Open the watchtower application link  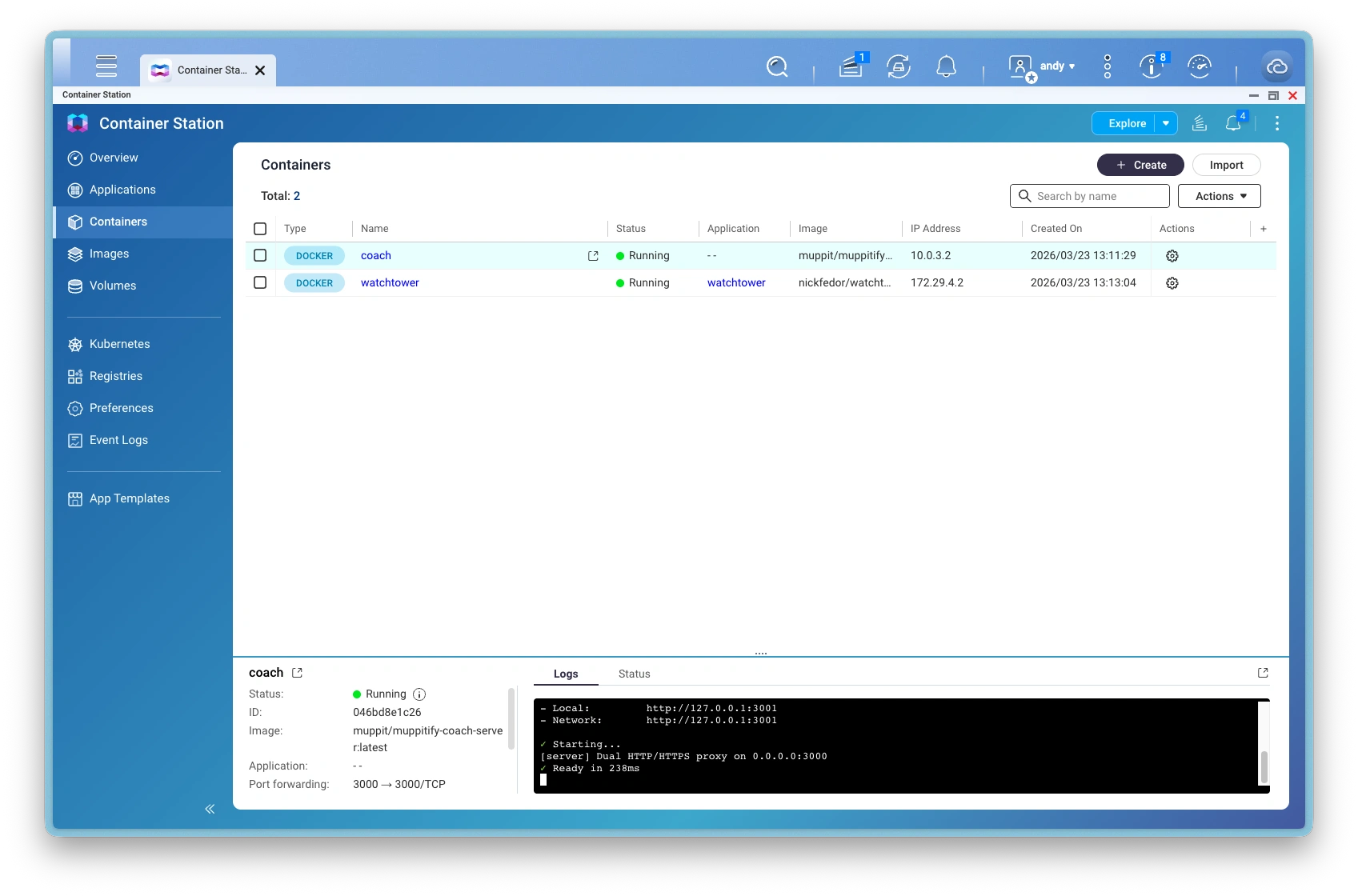point(736,282)
